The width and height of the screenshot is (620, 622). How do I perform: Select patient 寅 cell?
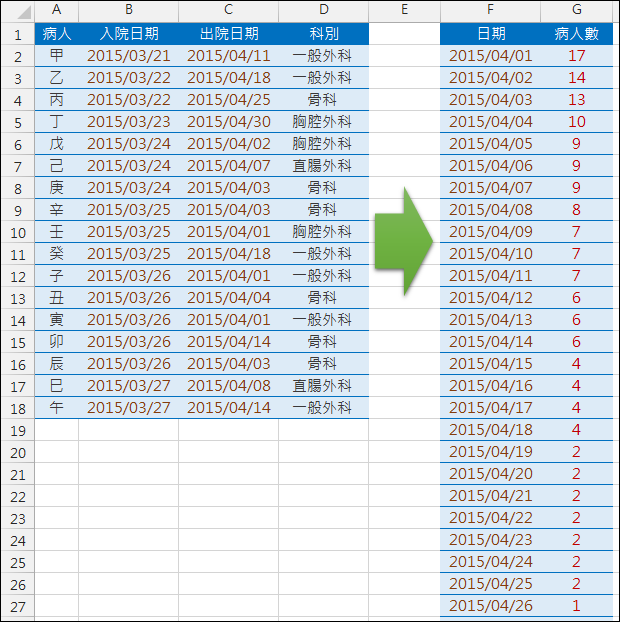pos(56,320)
